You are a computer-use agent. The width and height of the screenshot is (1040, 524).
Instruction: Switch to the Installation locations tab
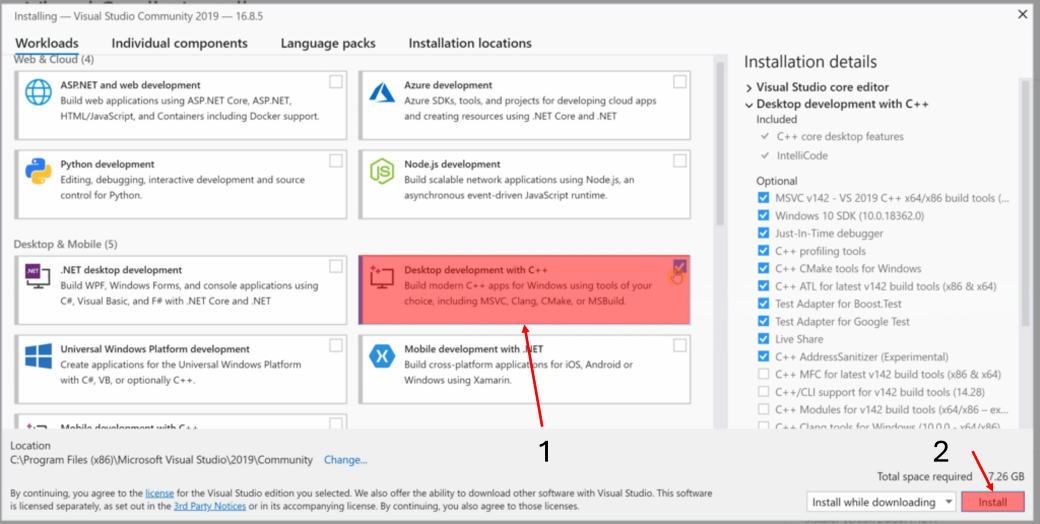(x=470, y=43)
